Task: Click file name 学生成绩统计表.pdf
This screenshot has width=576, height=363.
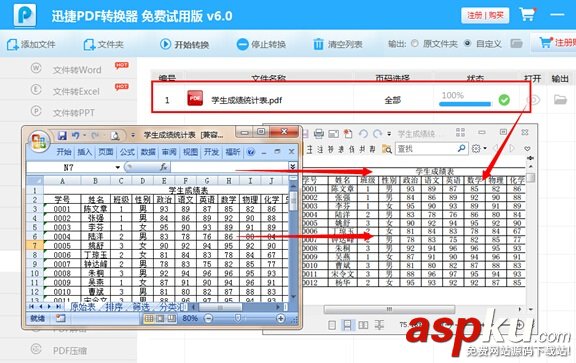Action: tap(246, 100)
